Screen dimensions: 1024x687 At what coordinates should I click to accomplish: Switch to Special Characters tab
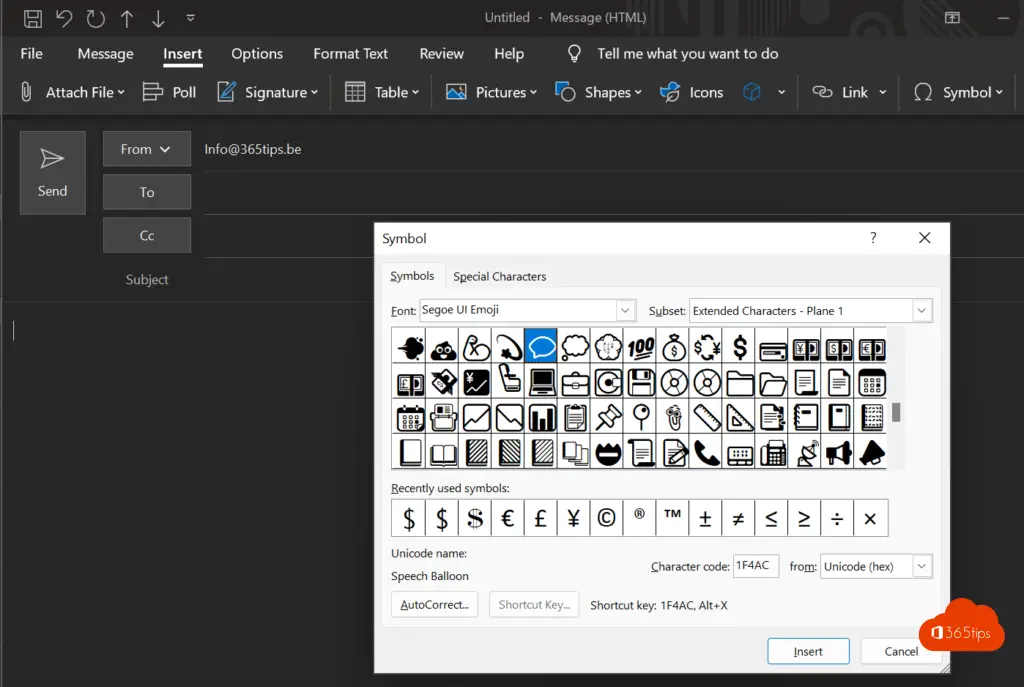499,276
